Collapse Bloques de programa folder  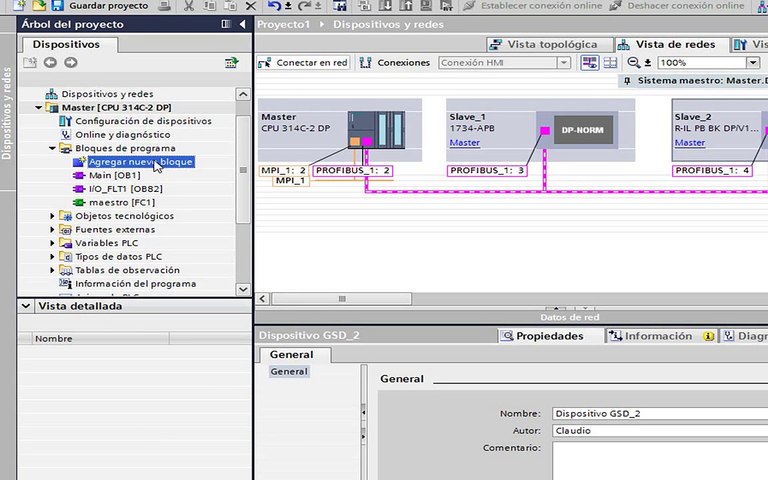point(52,148)
